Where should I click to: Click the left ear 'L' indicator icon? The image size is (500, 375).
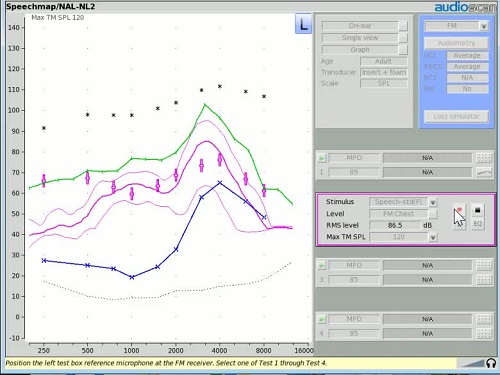[x=303, y=24]
